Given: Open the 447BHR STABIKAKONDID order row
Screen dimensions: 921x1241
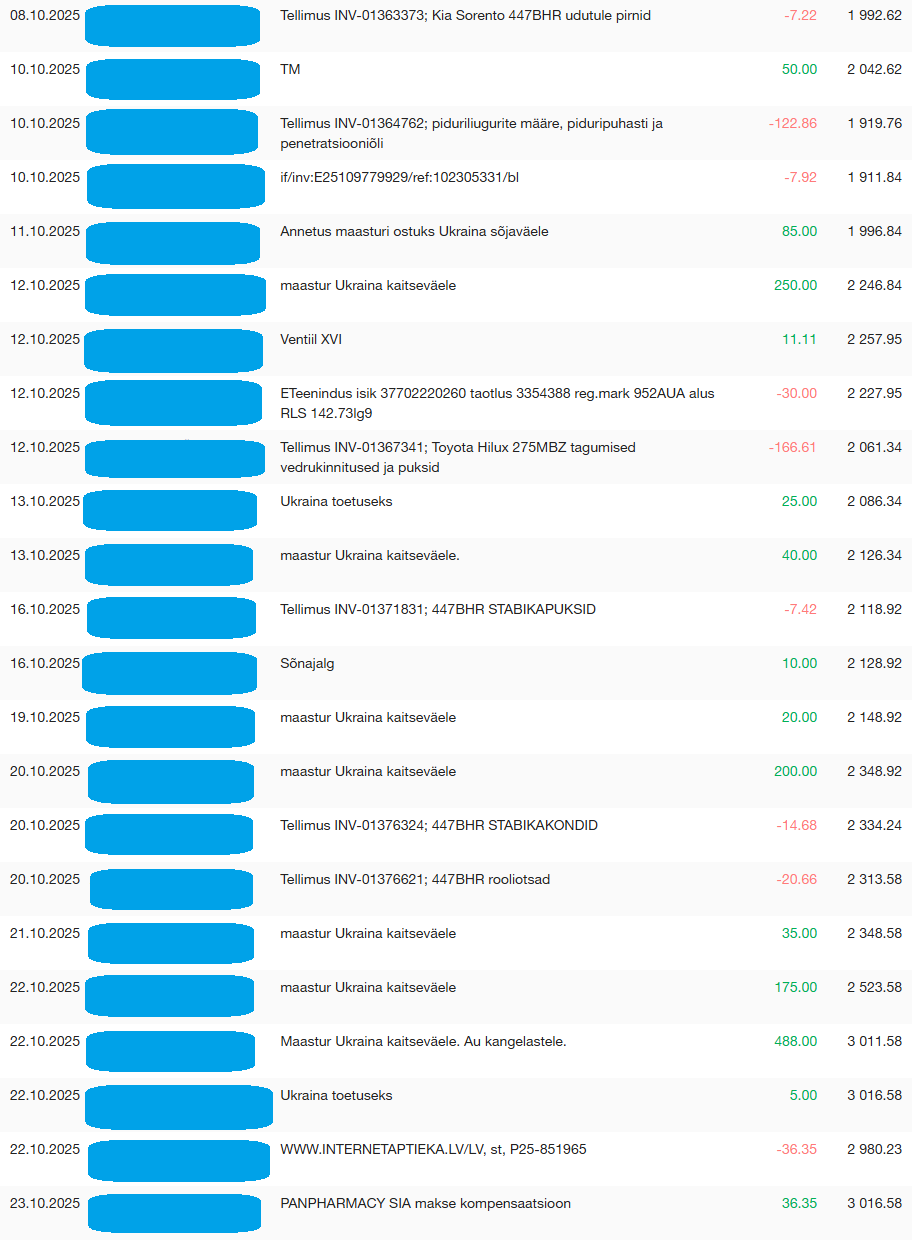Looking at the screenshot, I should pyautogui.click(x=438, y=826).
